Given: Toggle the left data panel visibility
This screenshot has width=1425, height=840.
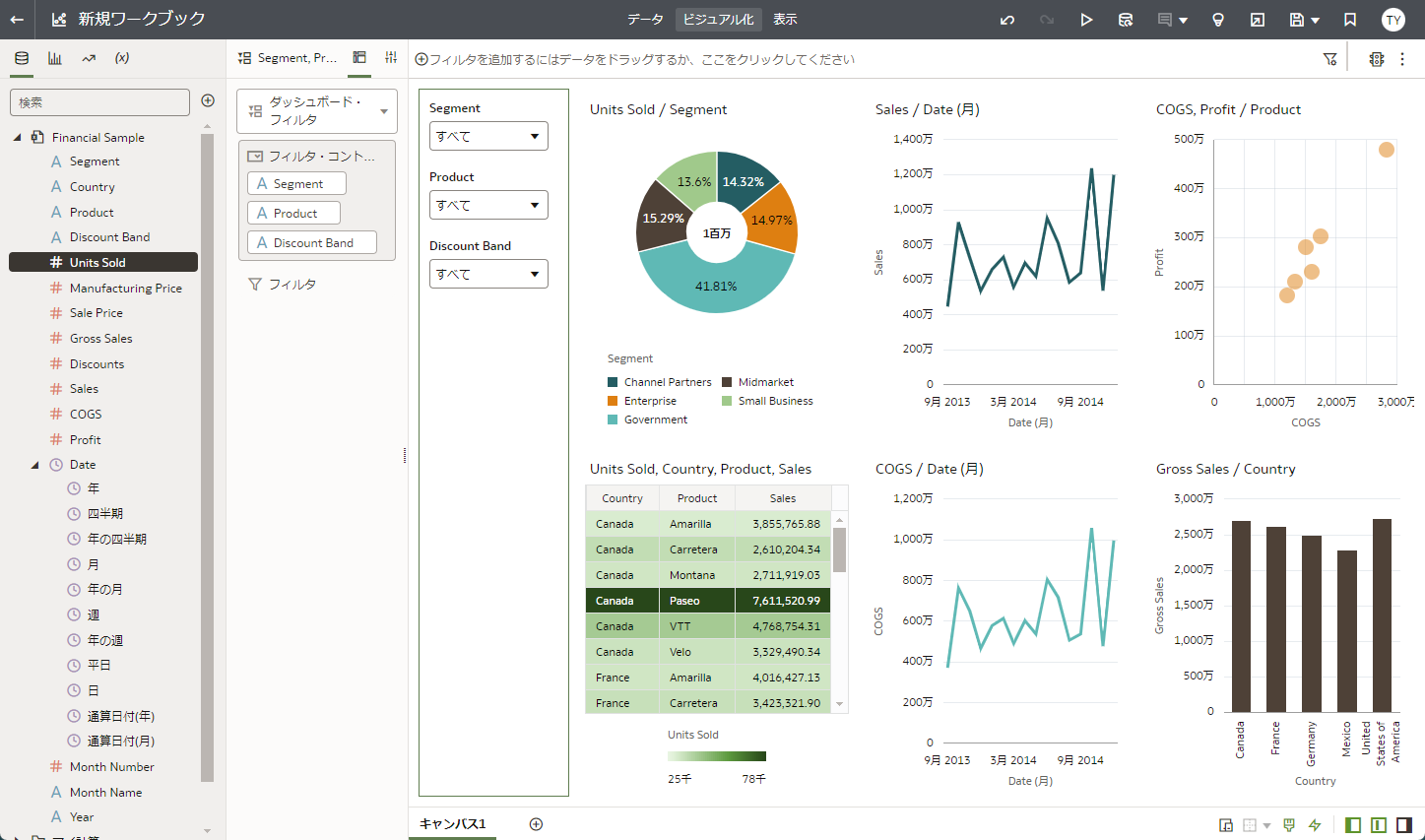Looking at the screenshot, I should [x=1353, y=825].
